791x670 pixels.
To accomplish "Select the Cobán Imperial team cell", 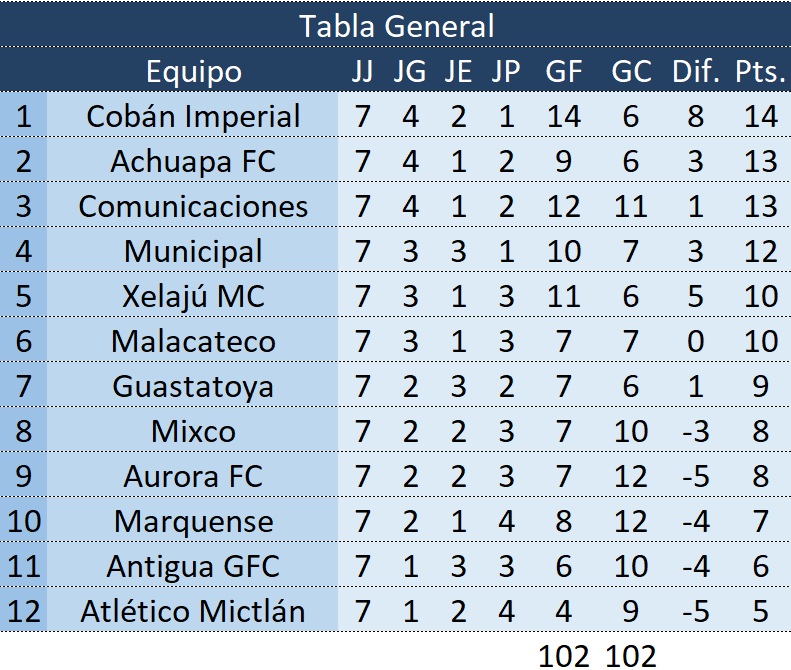I will coord(193,116).
